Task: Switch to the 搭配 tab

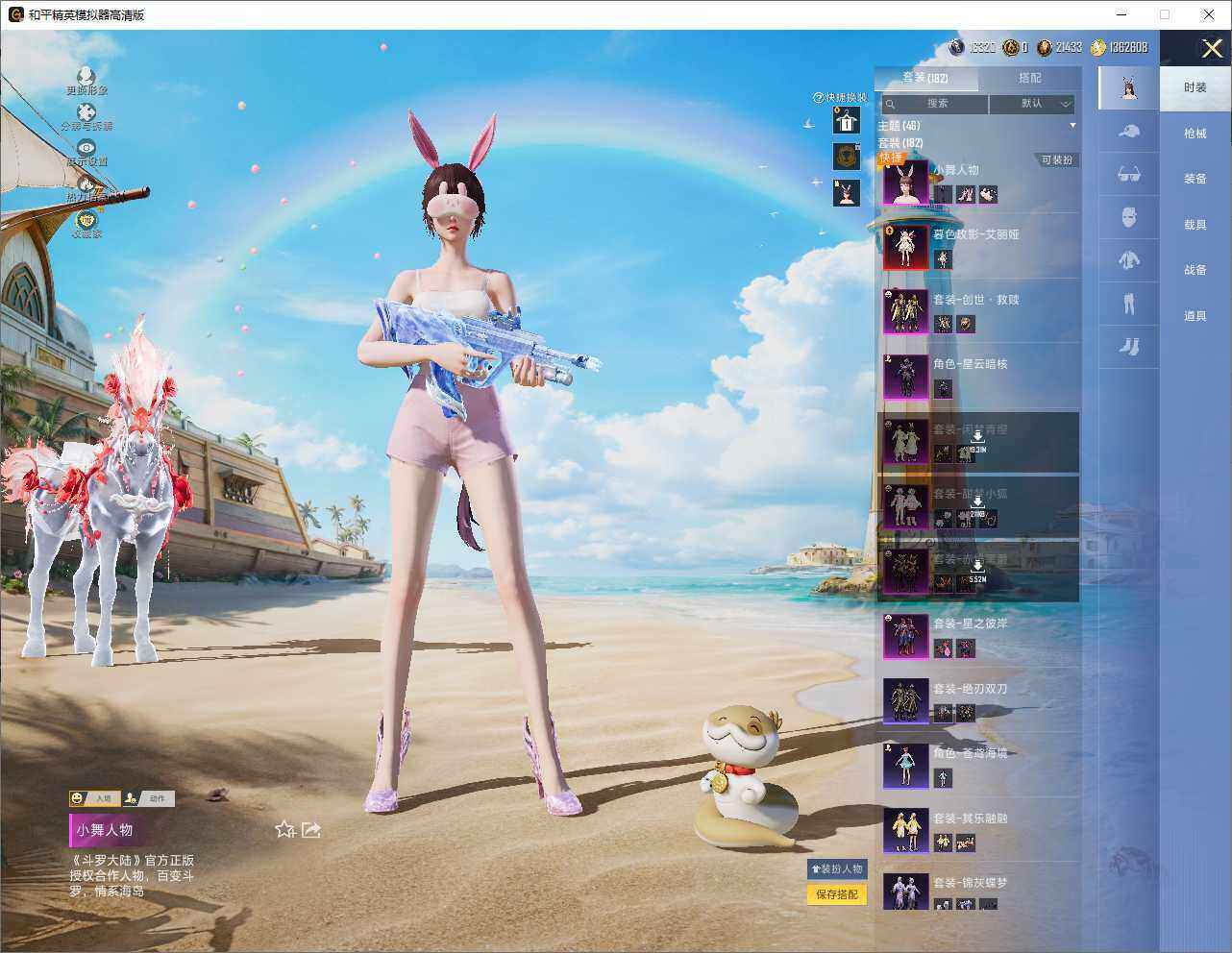Action: [1030, 78]
